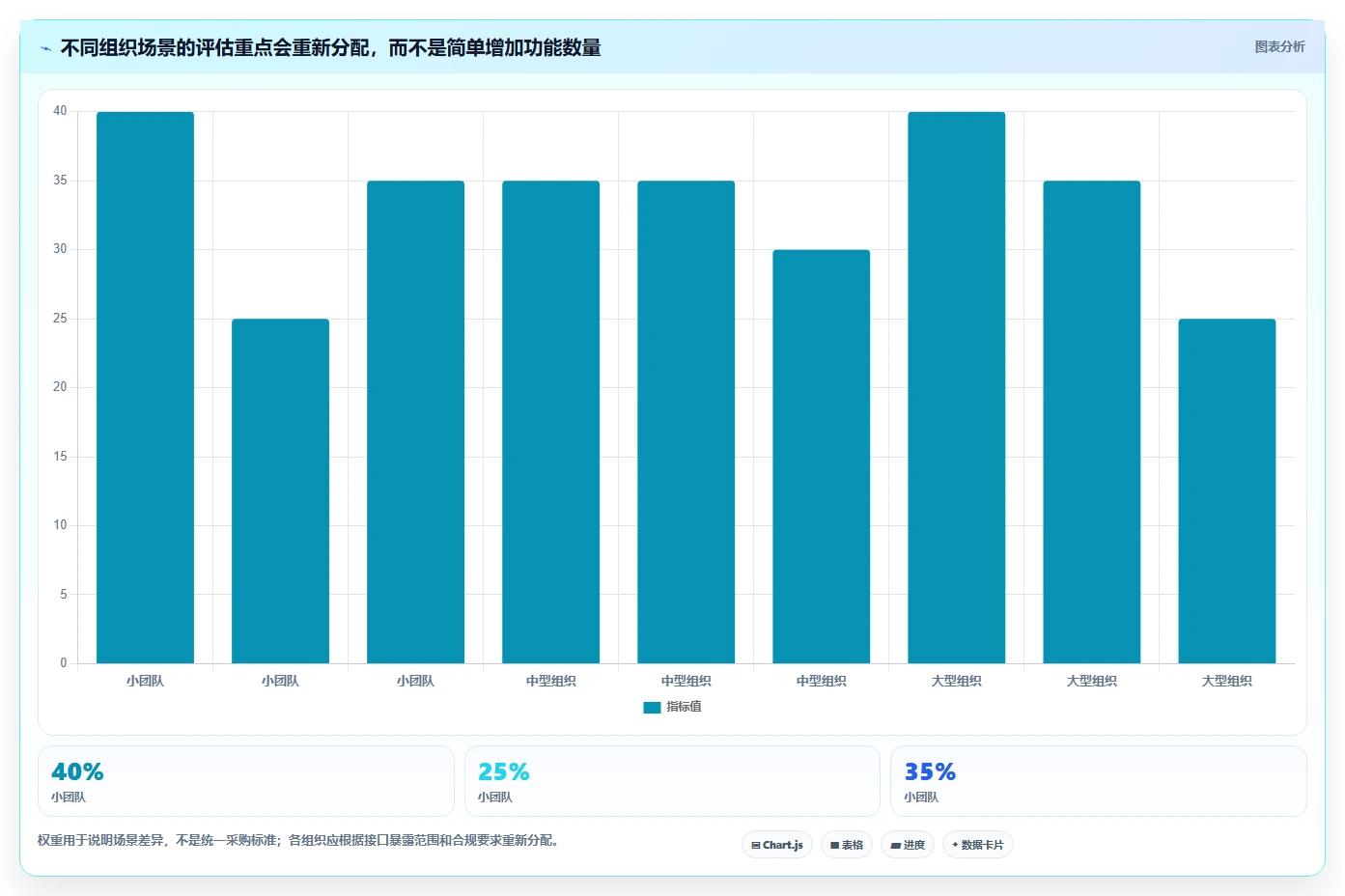Click the y-axis label 40
This screenshot has height=896, width=1345.
[x=60, y=111]
